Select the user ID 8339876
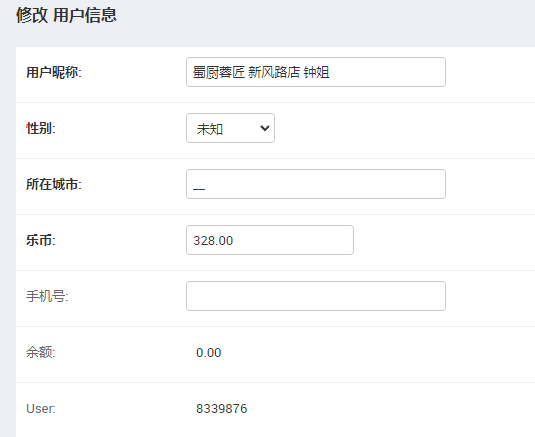 coord(221,408)
